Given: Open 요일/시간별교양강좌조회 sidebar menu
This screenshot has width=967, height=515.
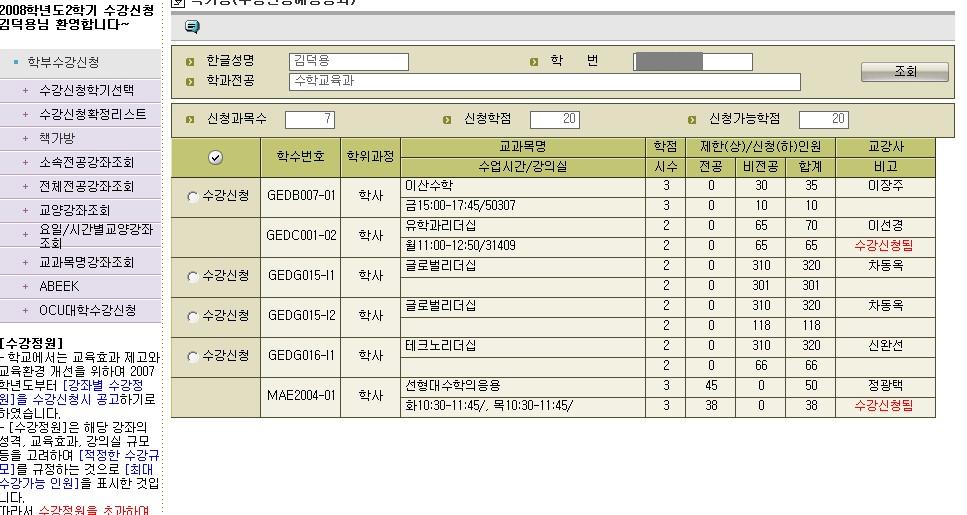Looking at the screenshot, I should click(x=96, y=236).
